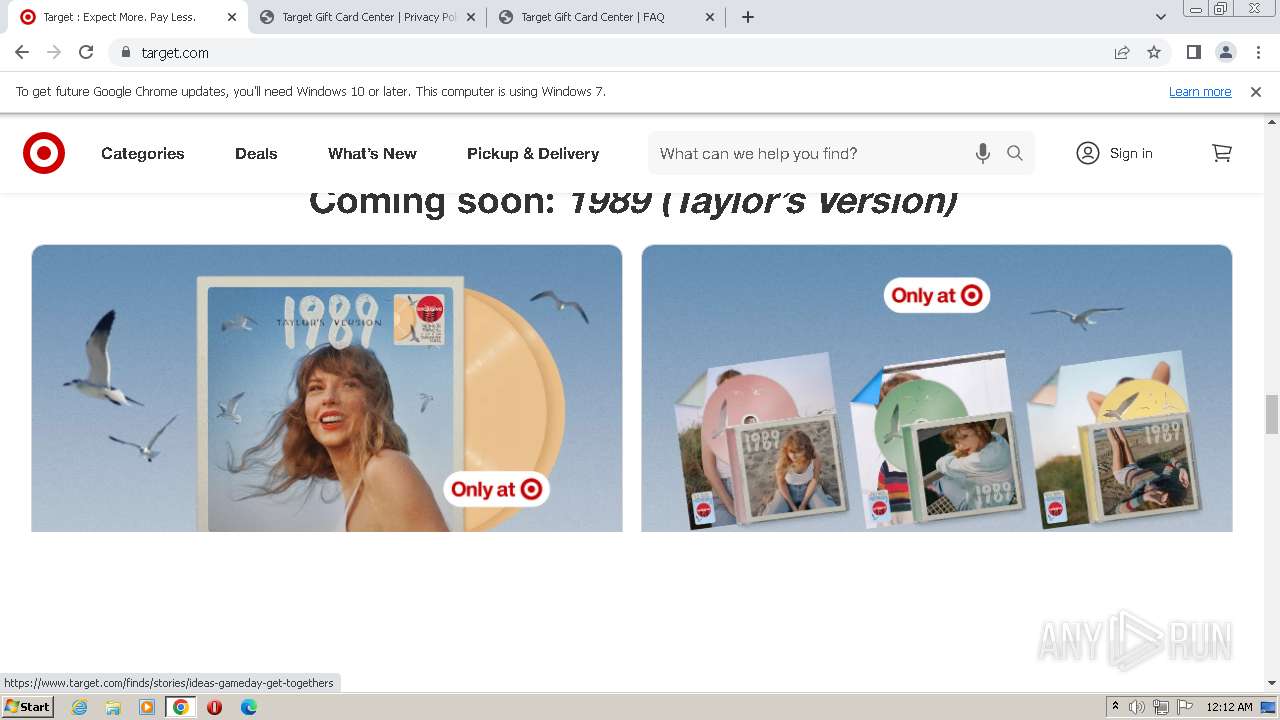Open the Deals menu
Screen dimensions: 1280x720
pyautogui.click(x=256, y=153)
